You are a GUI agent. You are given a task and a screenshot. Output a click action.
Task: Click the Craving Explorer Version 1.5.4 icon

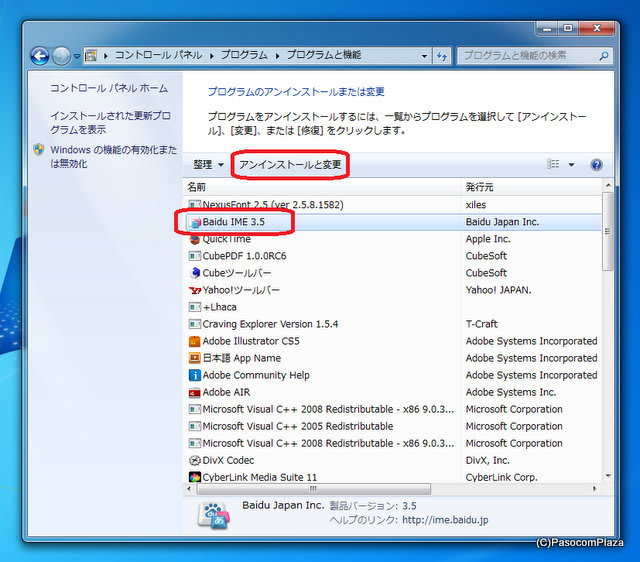click(x=195, y=324)
